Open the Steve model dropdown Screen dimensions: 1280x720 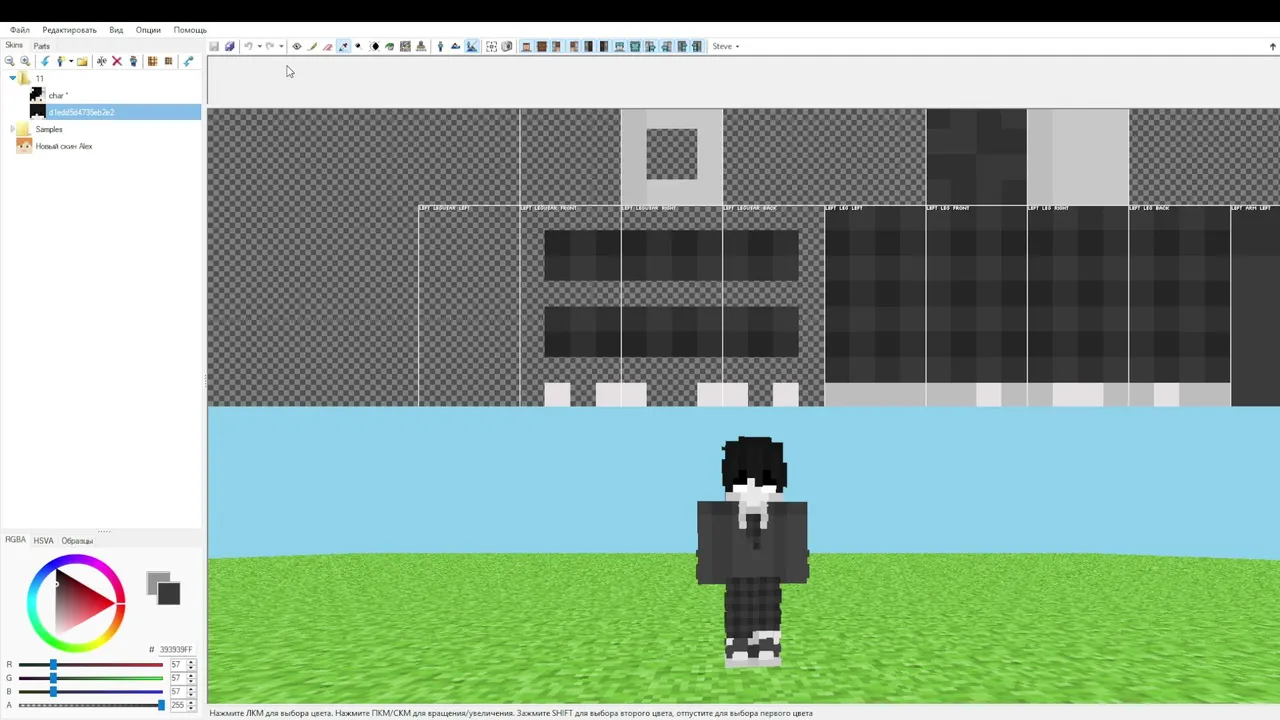[x=726, y=46]
